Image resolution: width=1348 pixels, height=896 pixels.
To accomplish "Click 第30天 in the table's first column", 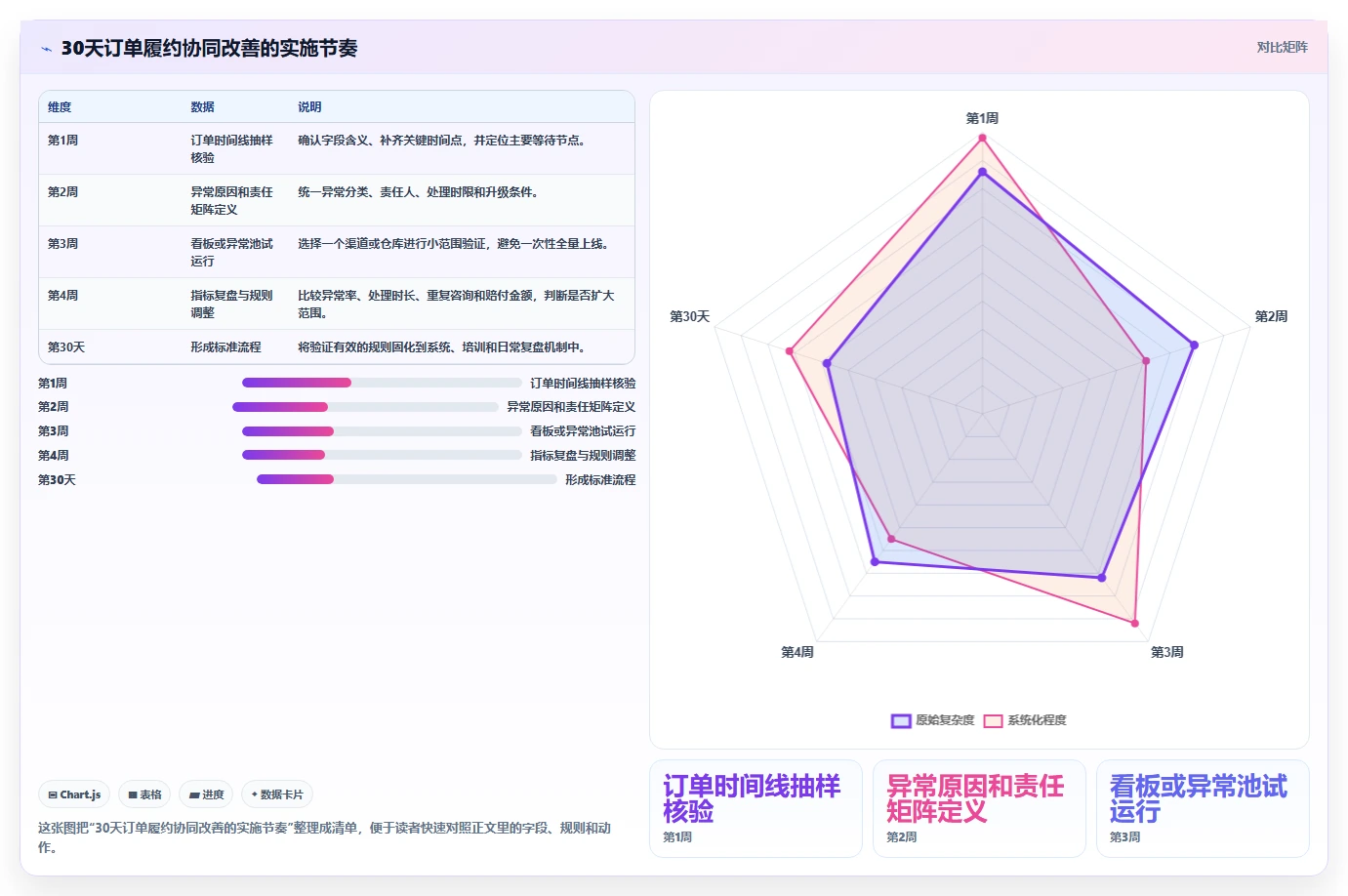I will (x=66, y=347).
